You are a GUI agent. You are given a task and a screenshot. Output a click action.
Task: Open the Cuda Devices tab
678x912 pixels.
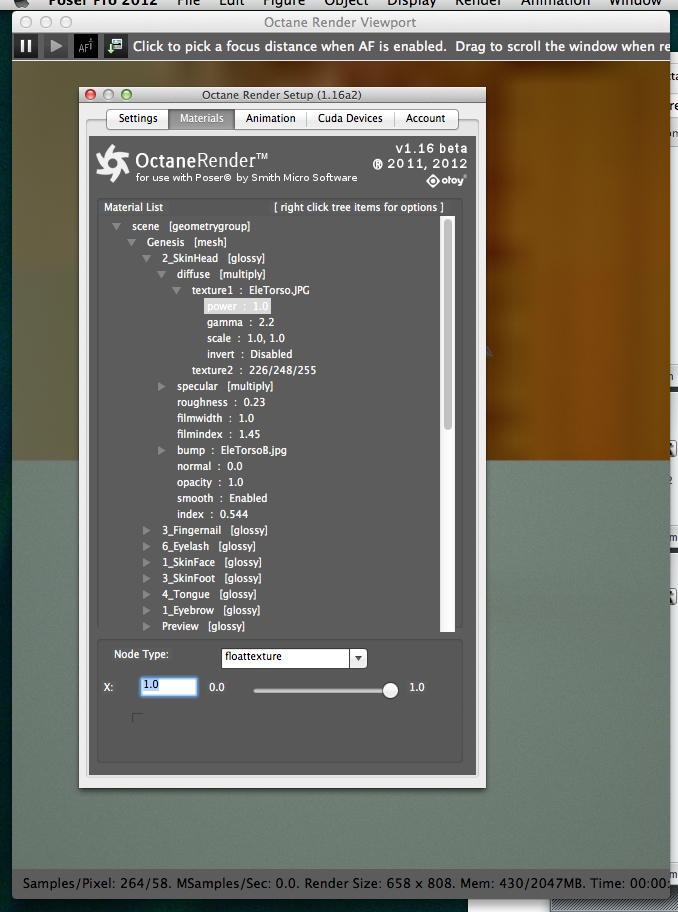[x=350, y=119]
